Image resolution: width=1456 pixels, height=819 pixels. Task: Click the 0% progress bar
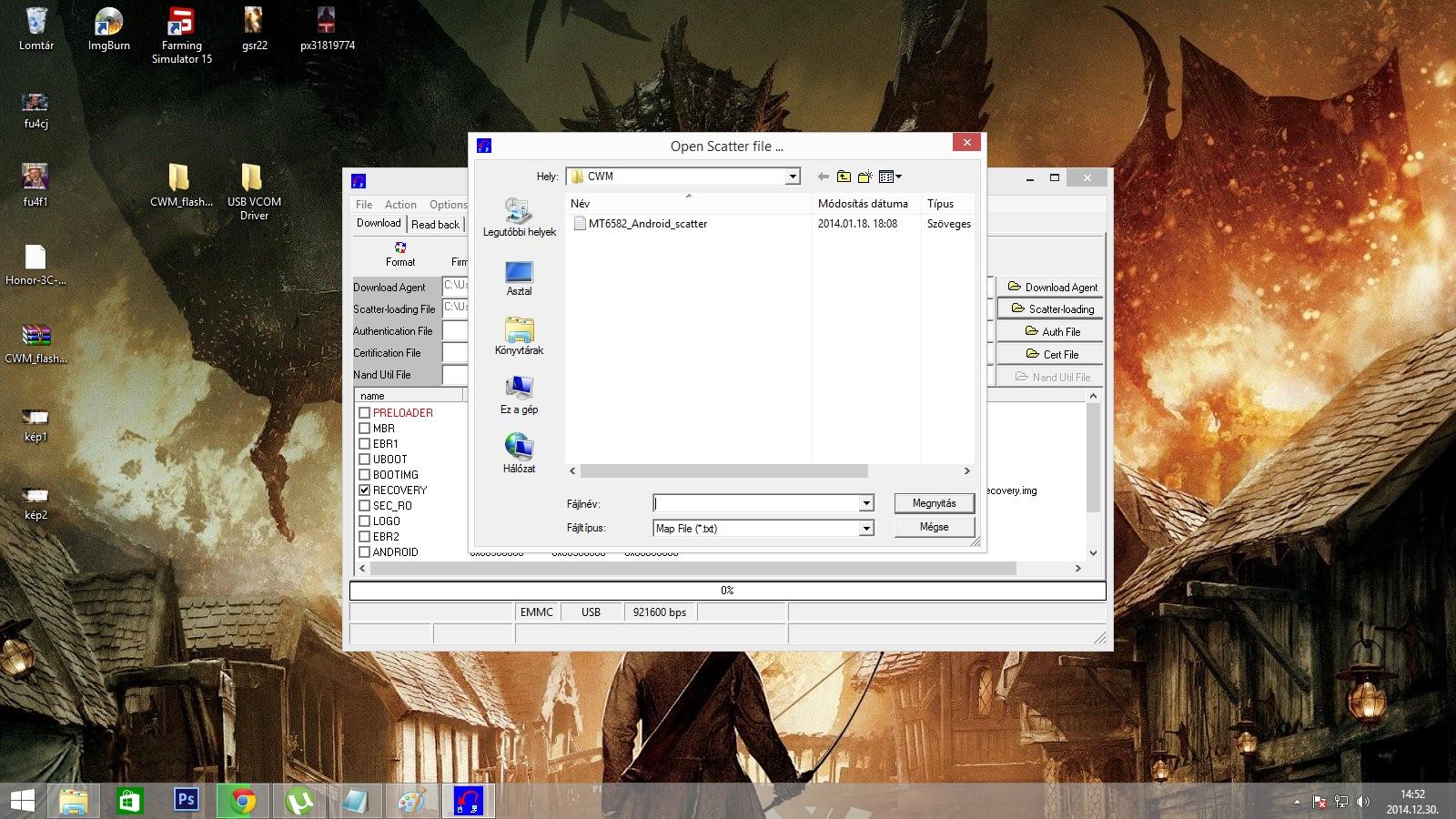pos(727,591)
